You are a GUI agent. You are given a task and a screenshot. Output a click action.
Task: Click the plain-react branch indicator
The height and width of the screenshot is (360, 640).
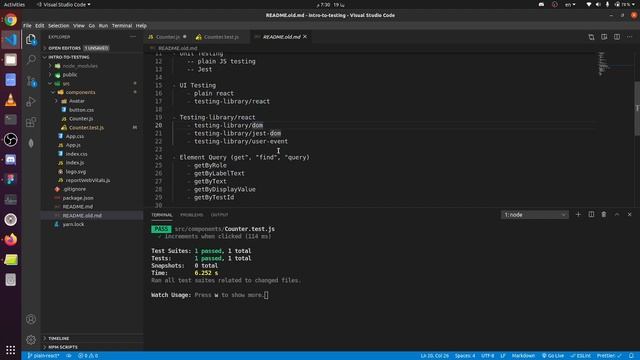click(x=43, y=356)
